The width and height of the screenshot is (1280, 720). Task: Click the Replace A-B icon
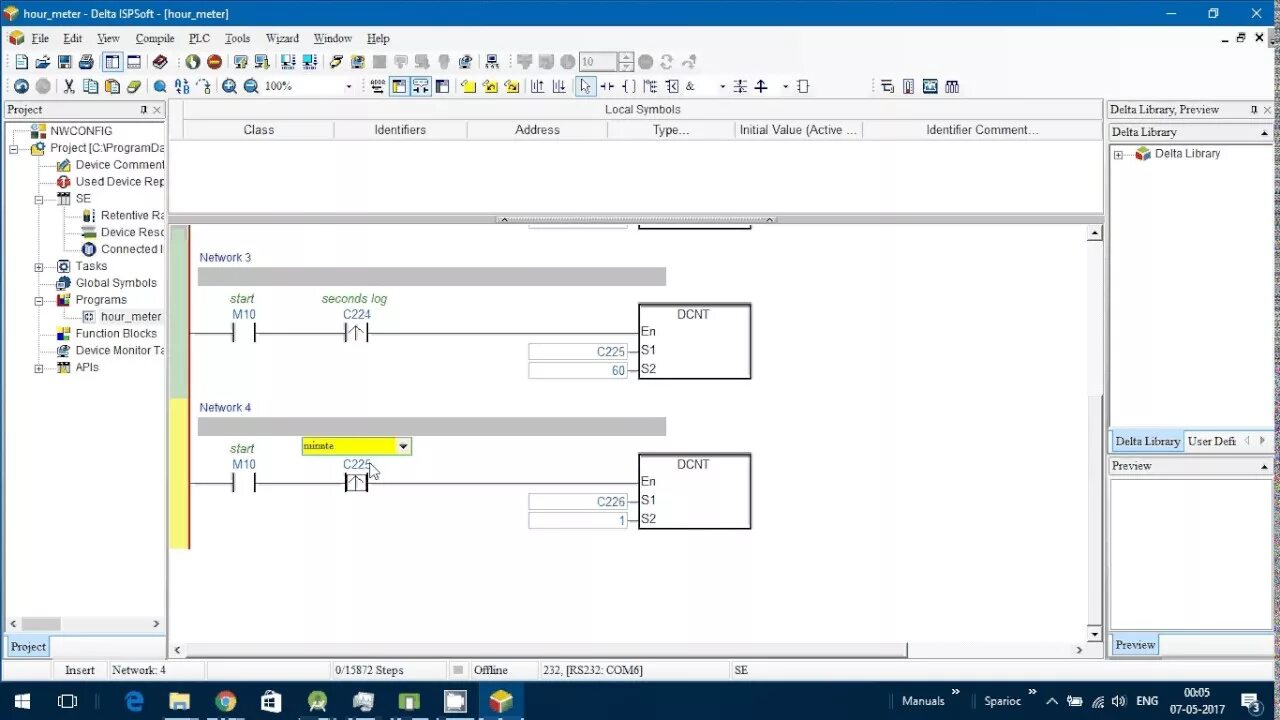tap(182, 86)
